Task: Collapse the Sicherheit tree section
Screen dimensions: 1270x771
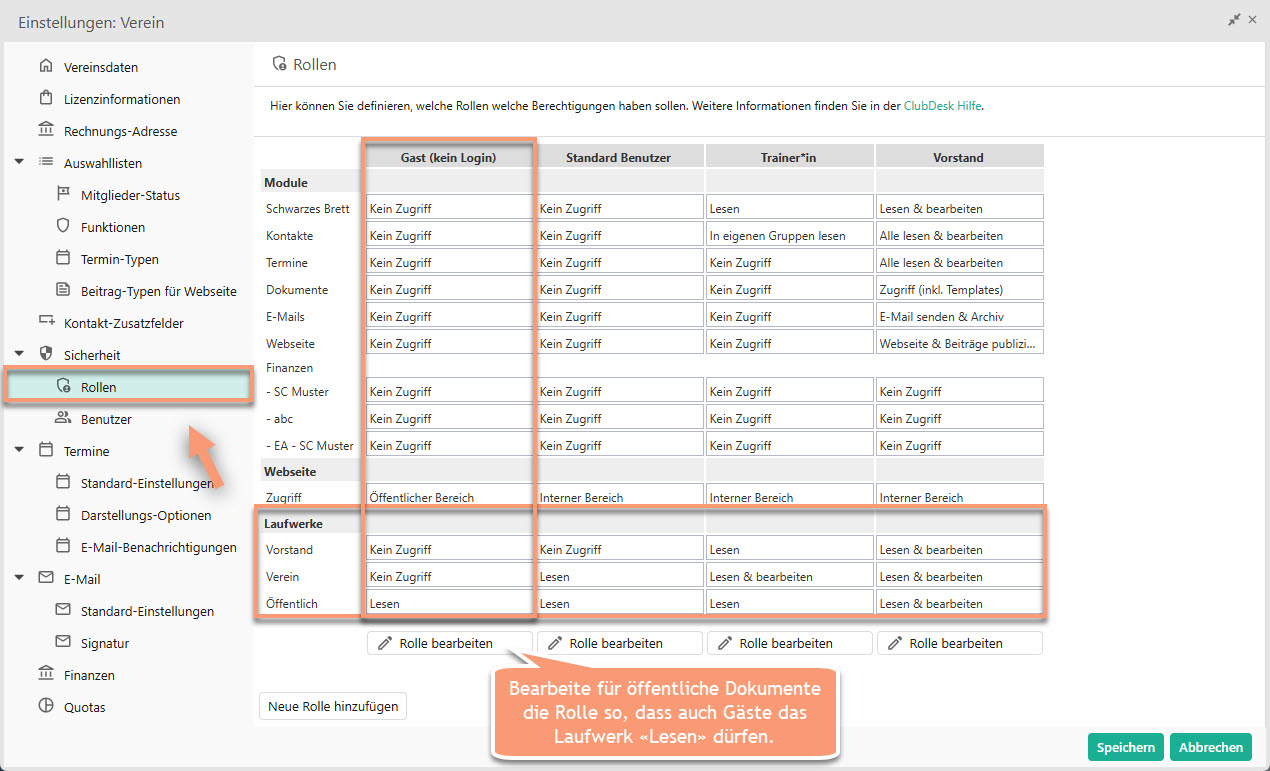Action: 19,354
